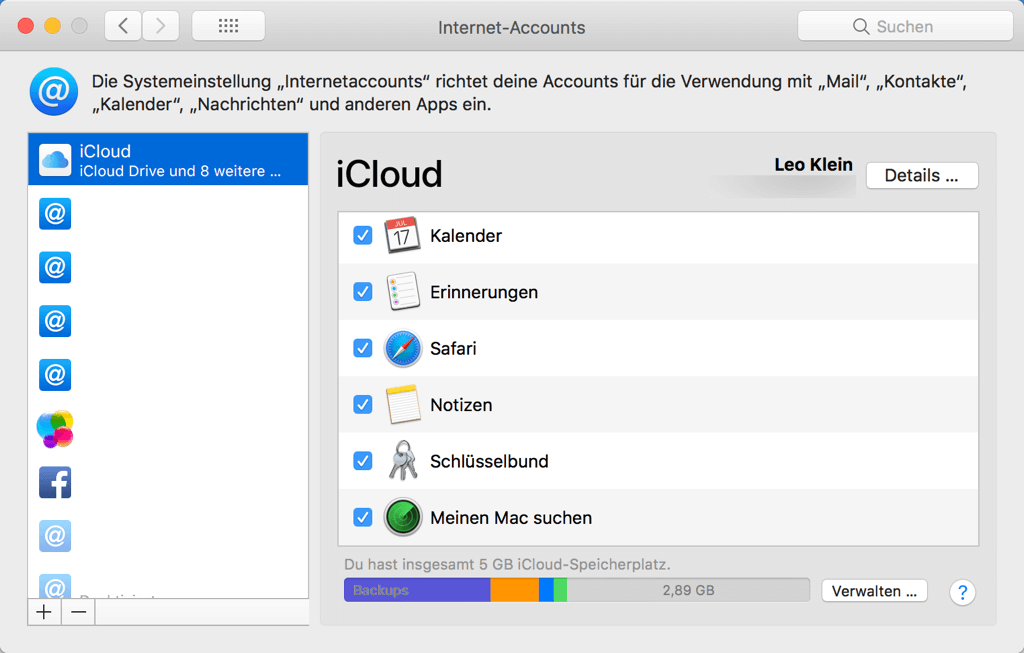Click the Notizen notepad icon
This screenshot has height=653, width=1024.
(402, 405)
